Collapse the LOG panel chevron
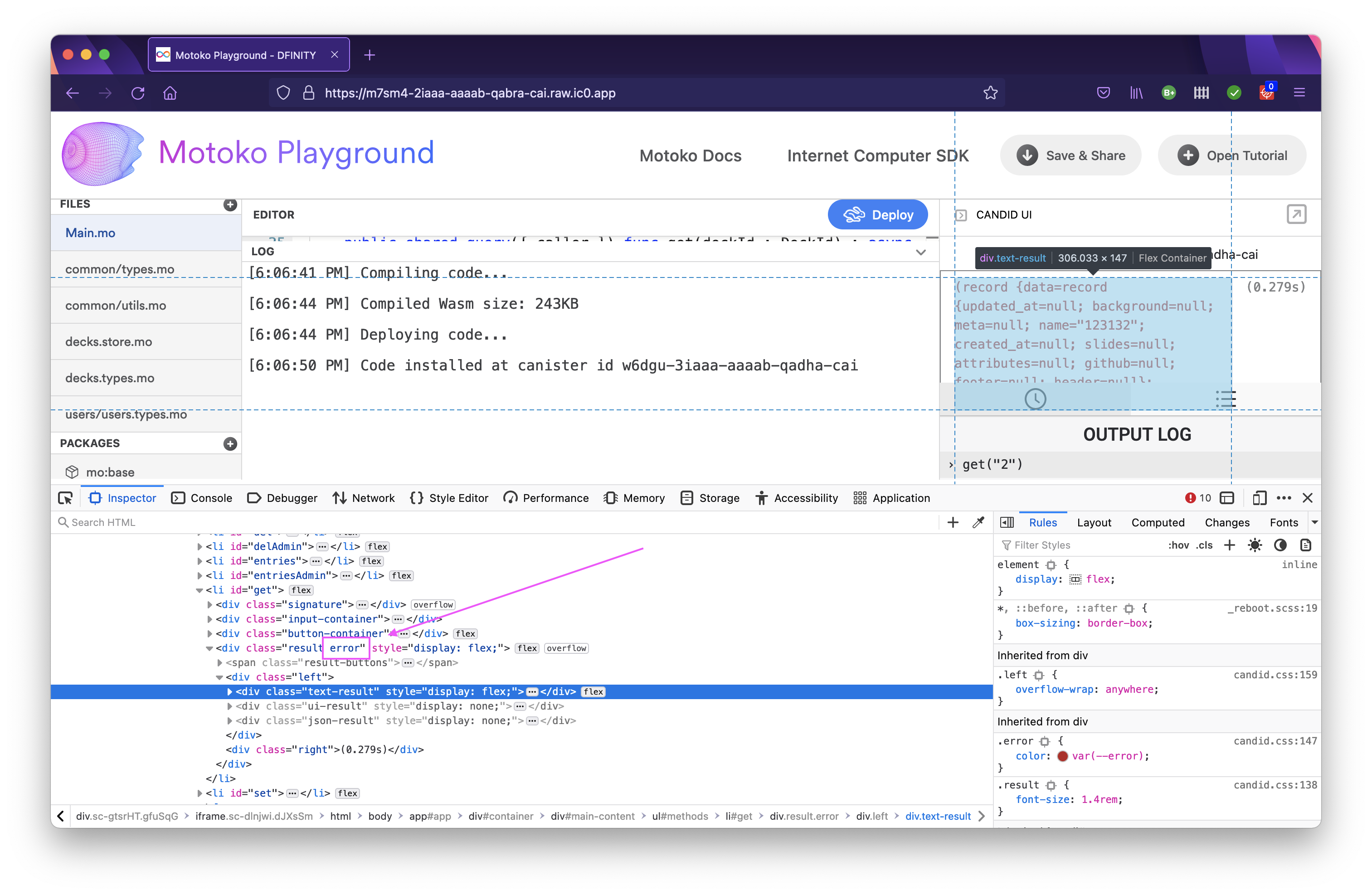This screenshot has width=1372, height=895. tap(920, 252)
